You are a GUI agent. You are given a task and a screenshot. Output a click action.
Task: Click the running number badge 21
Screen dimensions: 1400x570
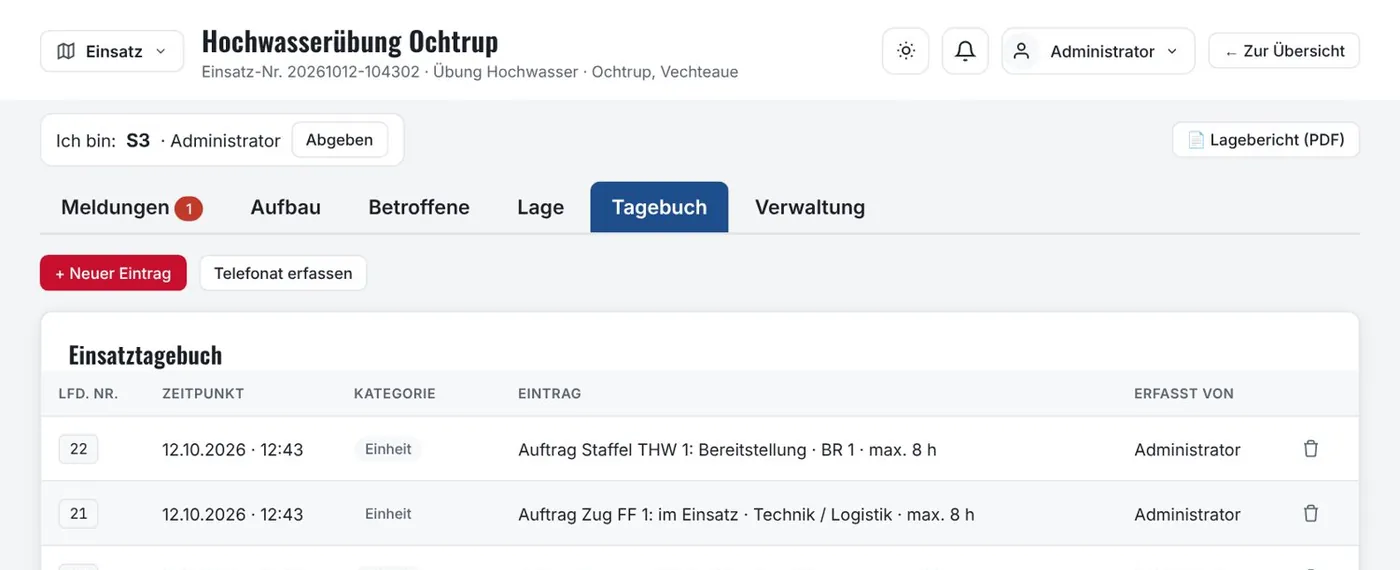[x=78, y=513]
